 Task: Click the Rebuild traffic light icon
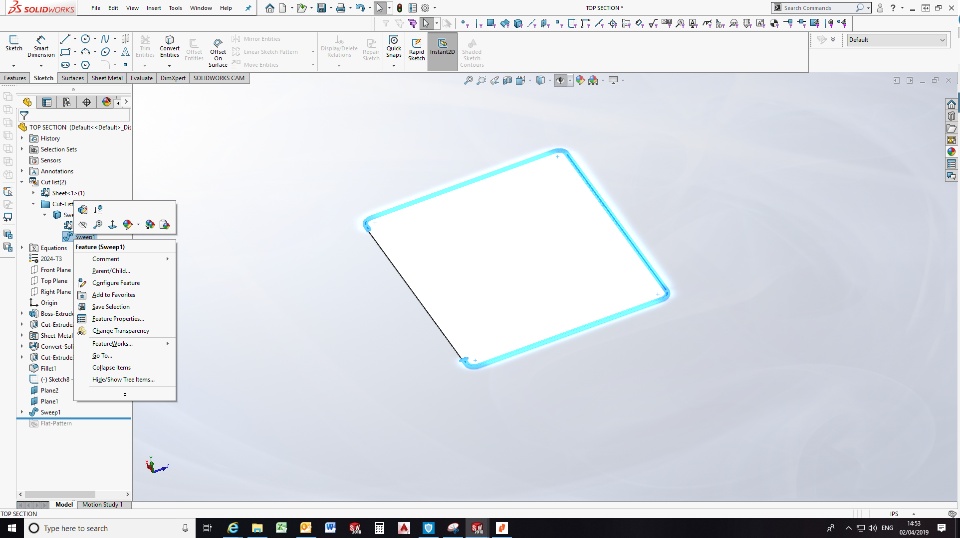click(x=399, y=8)
